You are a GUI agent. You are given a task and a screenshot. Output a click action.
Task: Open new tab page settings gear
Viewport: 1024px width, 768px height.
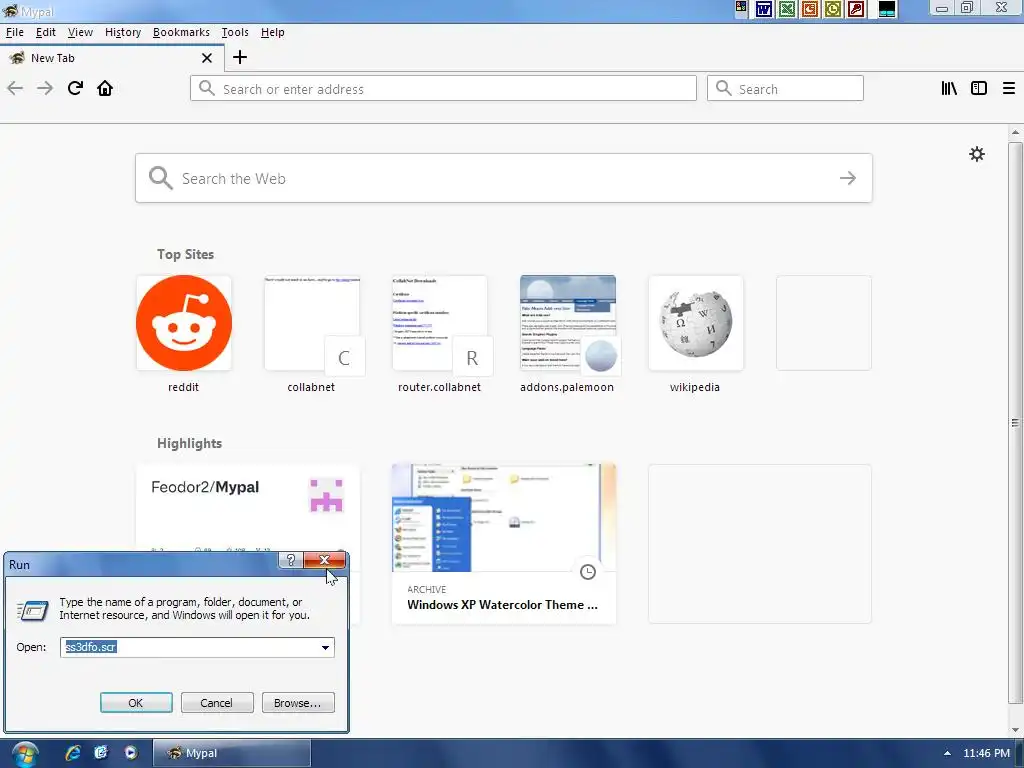[x=977, y=154]
